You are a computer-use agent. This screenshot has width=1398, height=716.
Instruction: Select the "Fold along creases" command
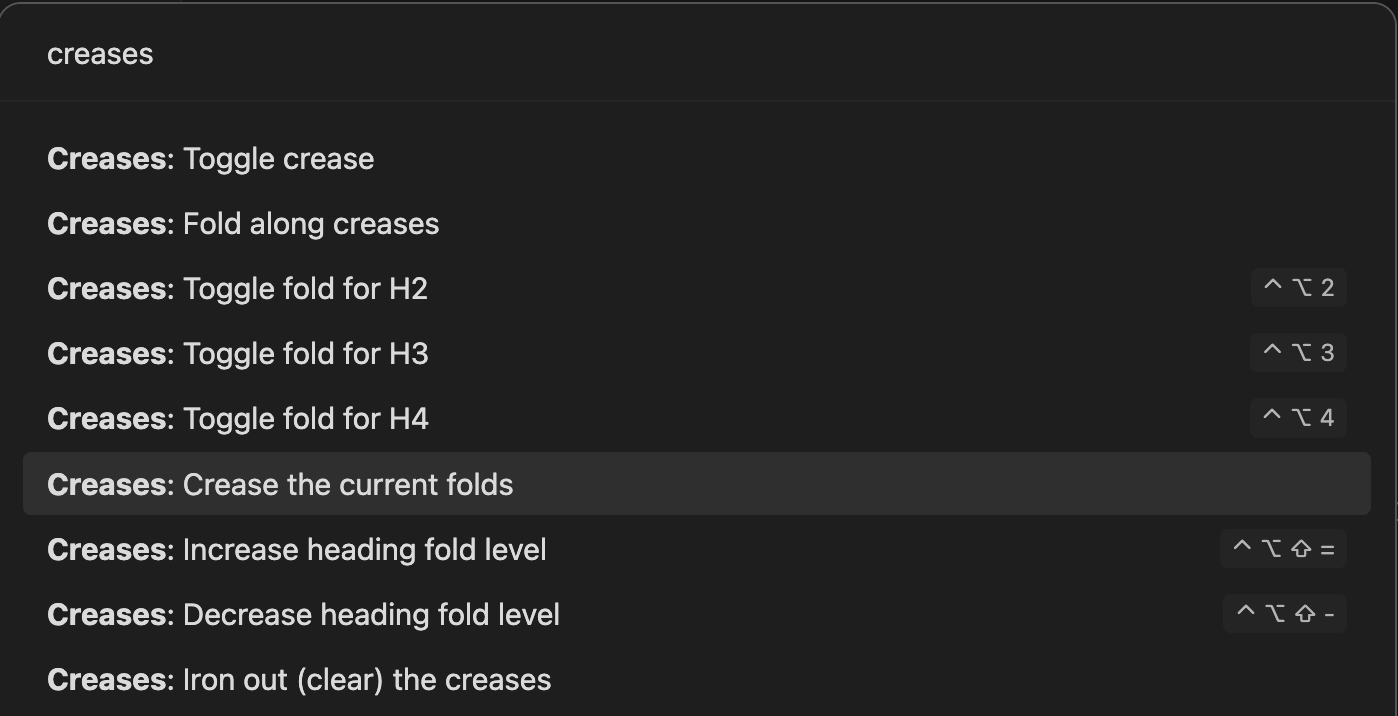[243, 223]
